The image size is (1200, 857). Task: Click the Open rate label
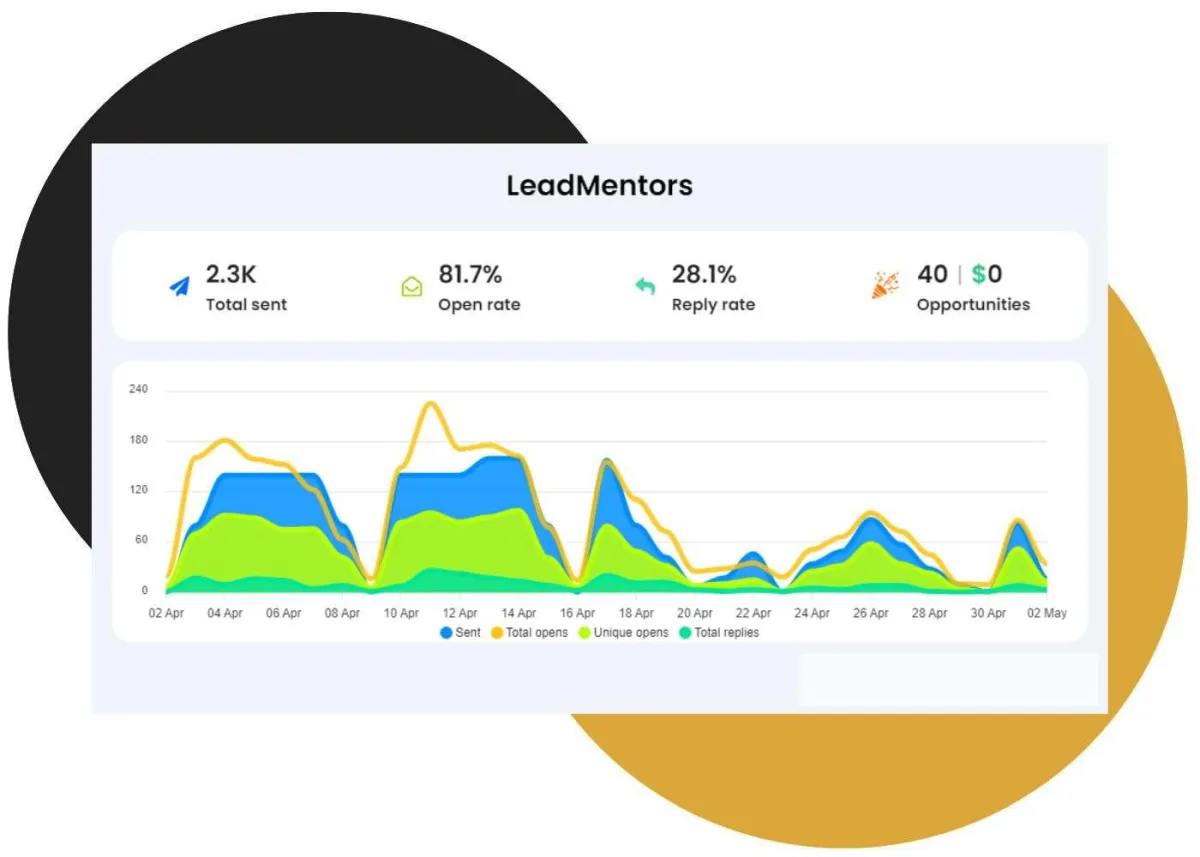tap(479, 305)
